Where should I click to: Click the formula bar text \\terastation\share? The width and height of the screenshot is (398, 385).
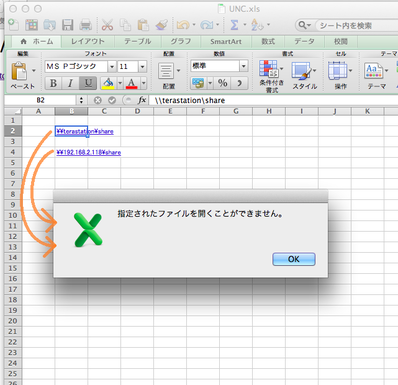pyautogui.click(x=190, y=100)
